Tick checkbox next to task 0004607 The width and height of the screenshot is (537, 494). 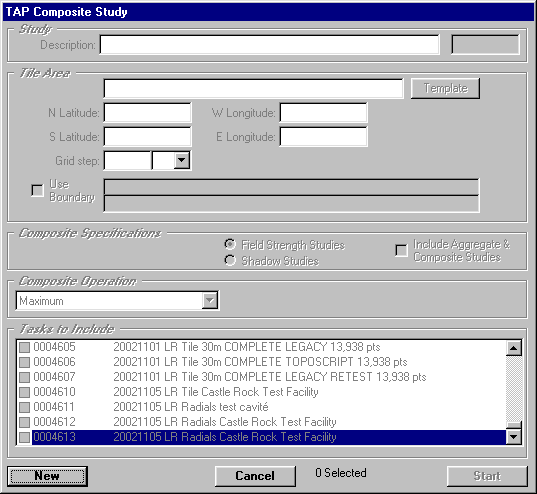[x=24, y=377]
